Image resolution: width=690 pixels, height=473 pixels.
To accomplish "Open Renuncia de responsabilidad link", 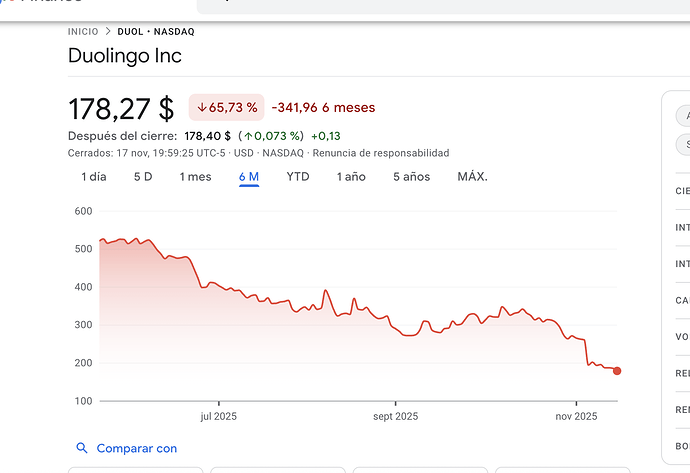I will pyautogui.click(x=381, y=153).
